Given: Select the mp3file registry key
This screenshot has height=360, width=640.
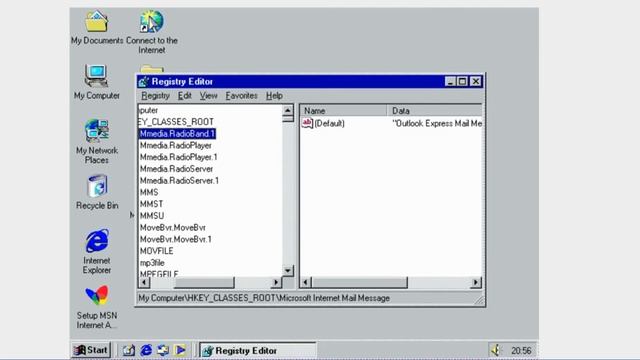Looking at the screenshot, I should pyautogui.click(x=152, y=263).
